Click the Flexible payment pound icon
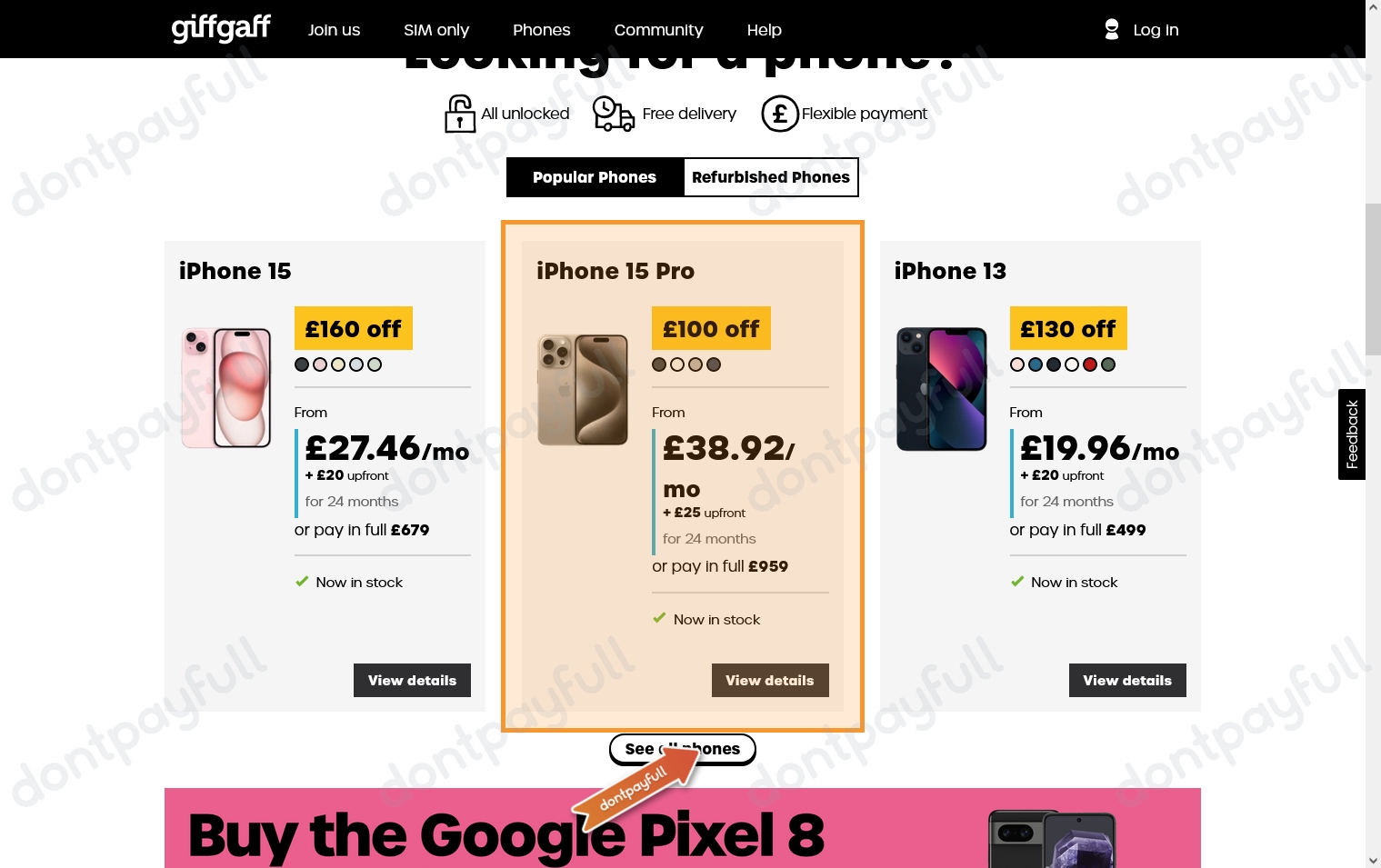This screenshot has height=868, width=1381. 779,113
